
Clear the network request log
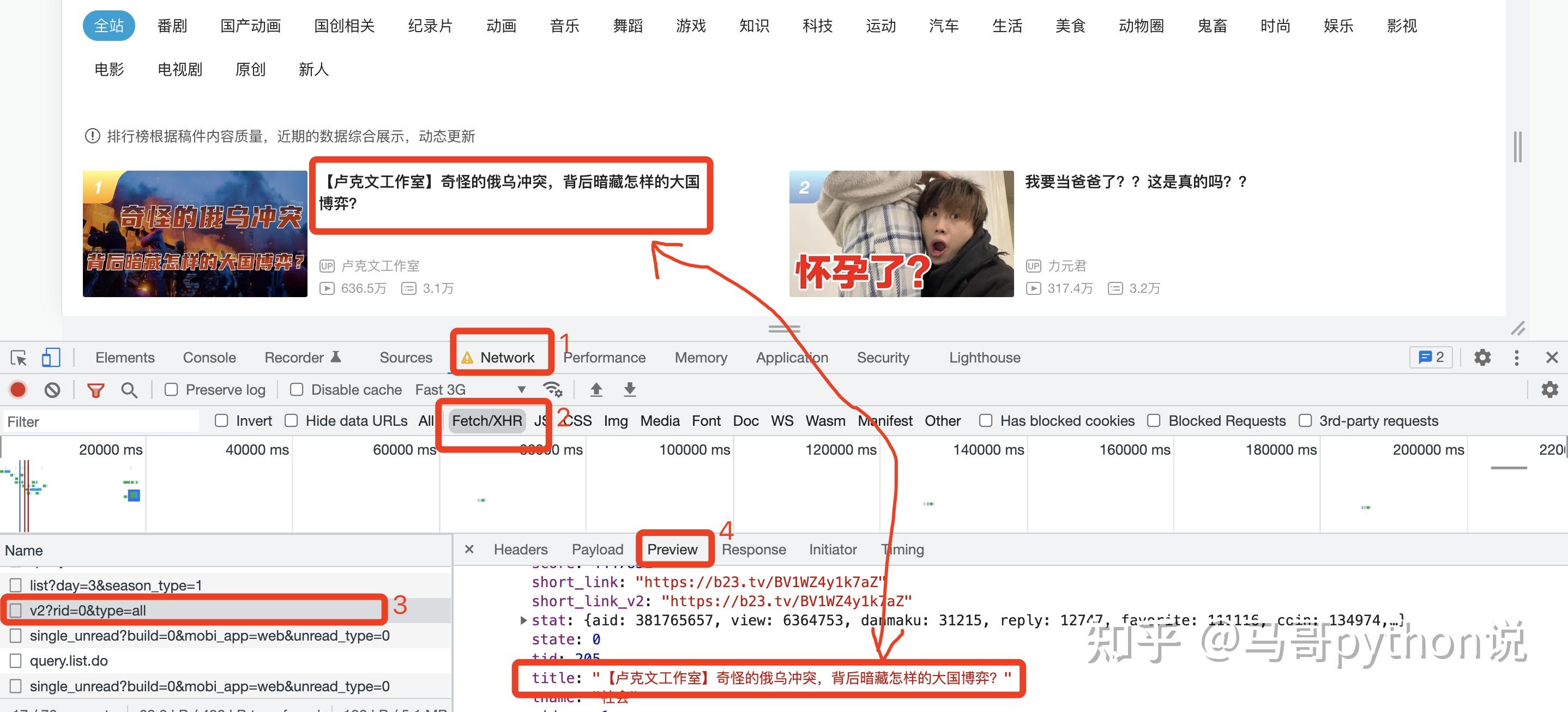pos(52,389)
